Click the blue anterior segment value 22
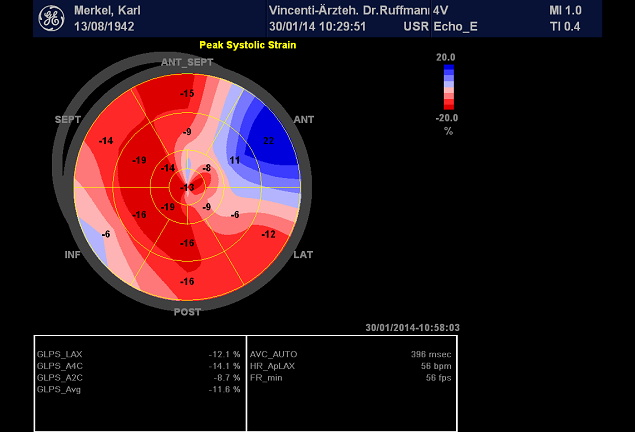The width and height of the screenshot is (635, 432). tap(269, 141)
